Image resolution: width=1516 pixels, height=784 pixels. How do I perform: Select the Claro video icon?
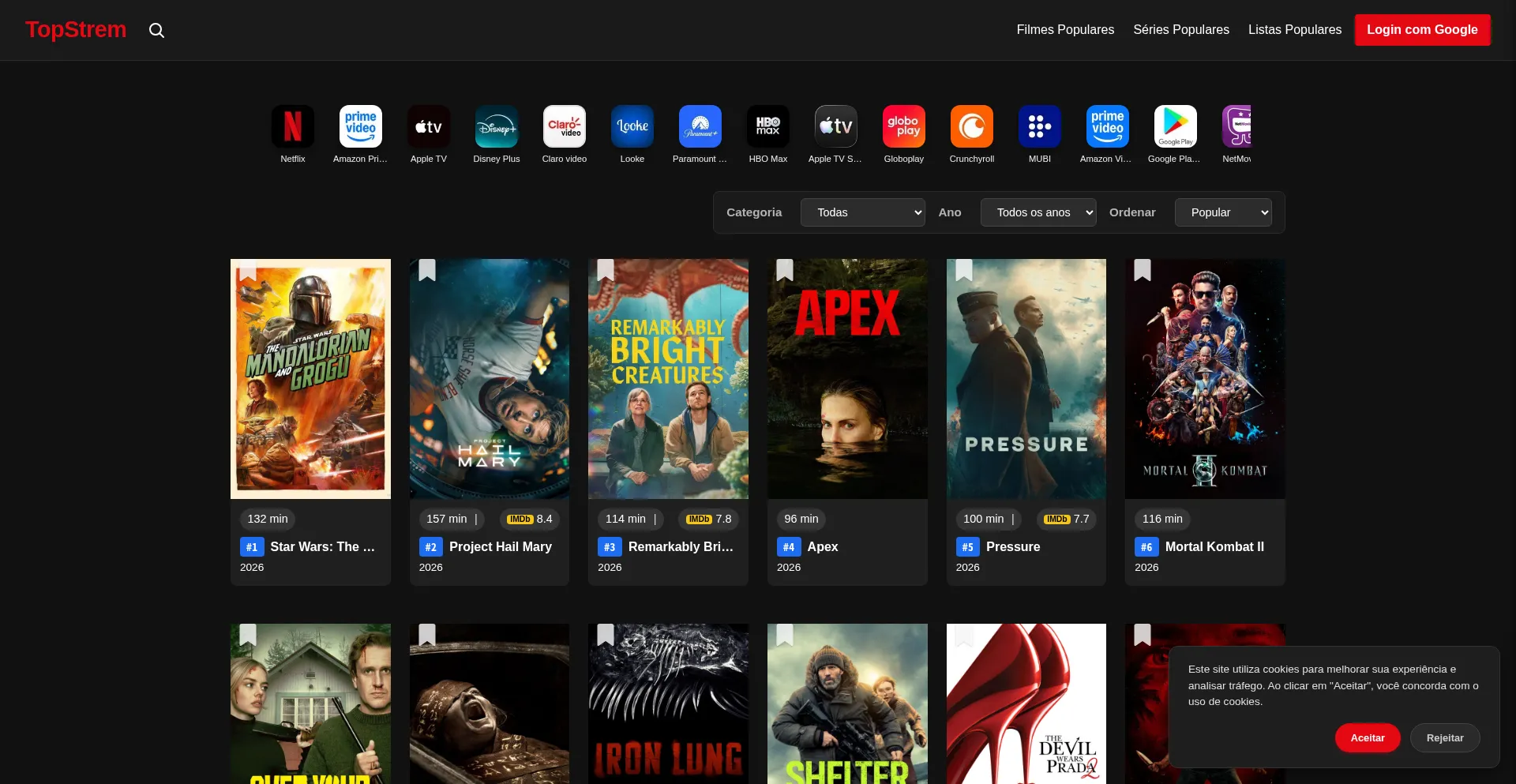565,126
